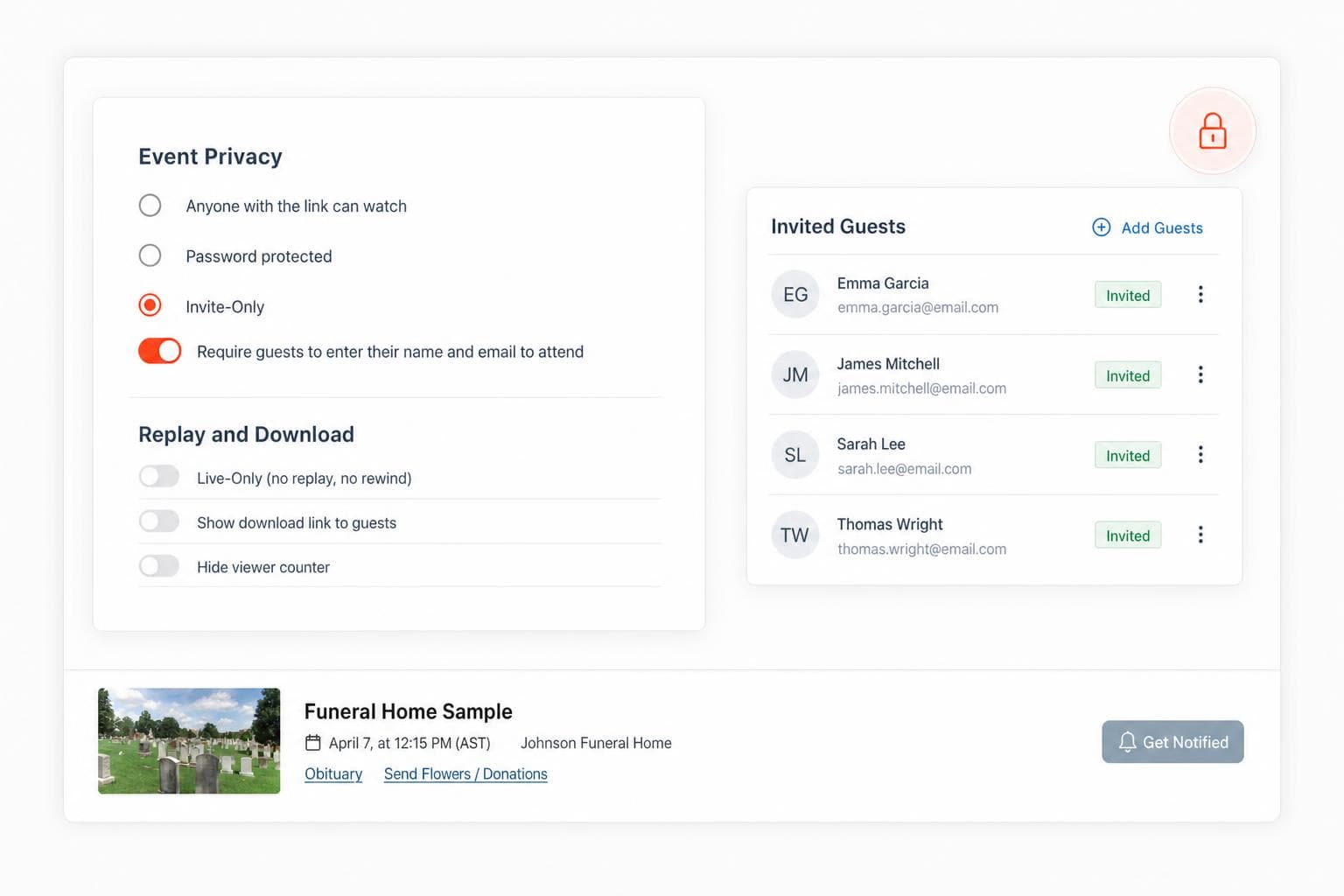The height and width of the screenshot is (896, 1344).
Task: Open the Send Flowers / Donations link
Action: pos(465,774)
